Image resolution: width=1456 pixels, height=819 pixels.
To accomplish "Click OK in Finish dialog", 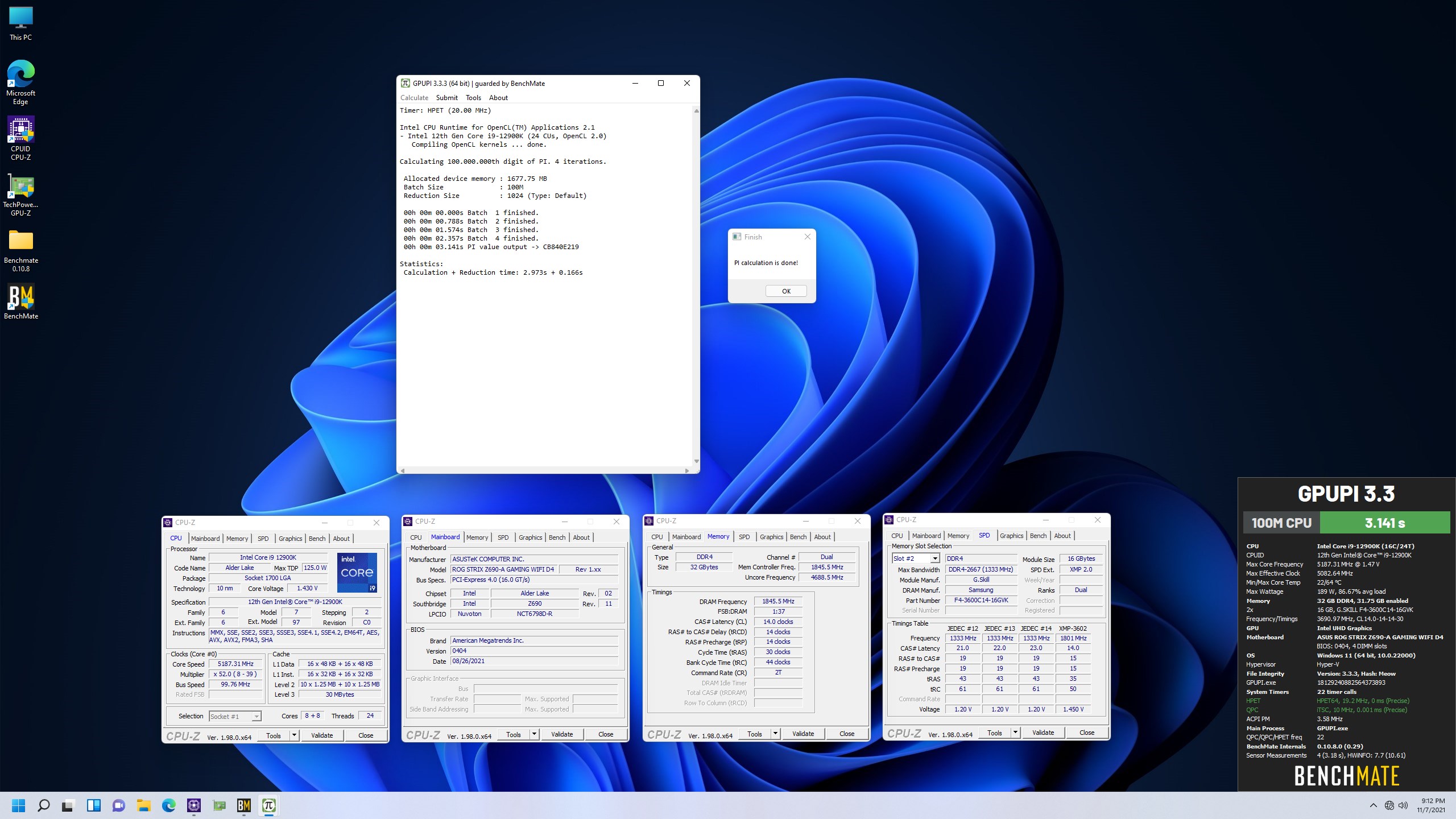I will (x=786, y=291).
